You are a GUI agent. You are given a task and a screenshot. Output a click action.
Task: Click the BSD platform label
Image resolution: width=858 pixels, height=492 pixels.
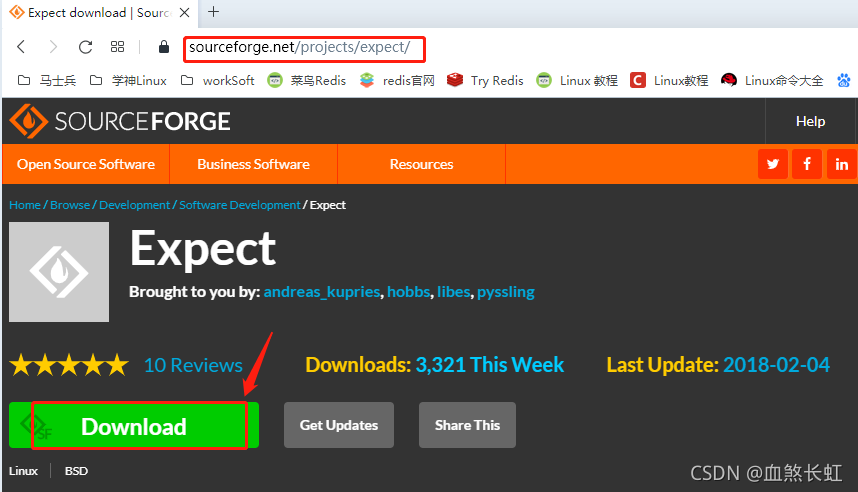point(76,471)
